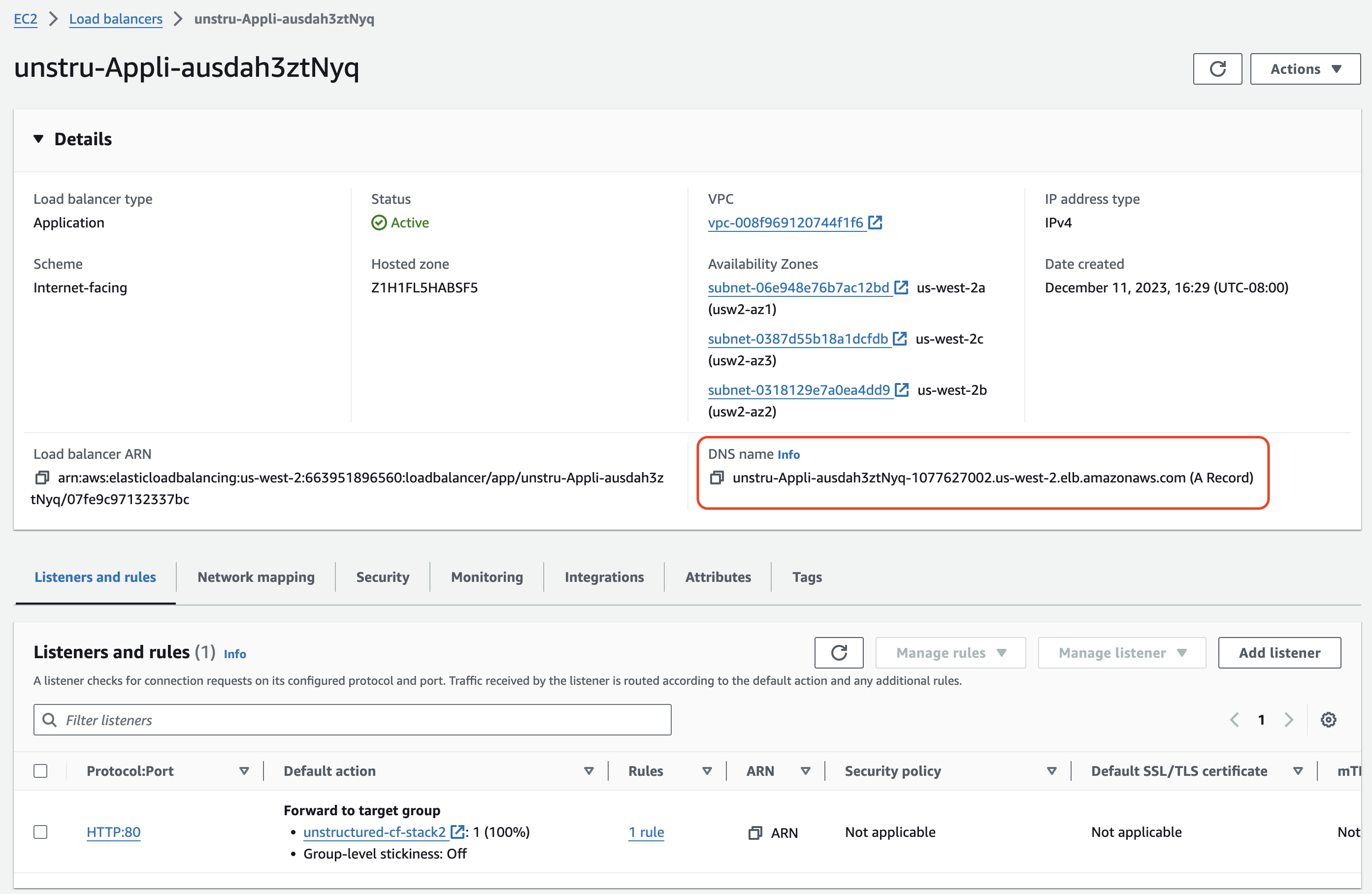Copy the DNS name value

717,478
